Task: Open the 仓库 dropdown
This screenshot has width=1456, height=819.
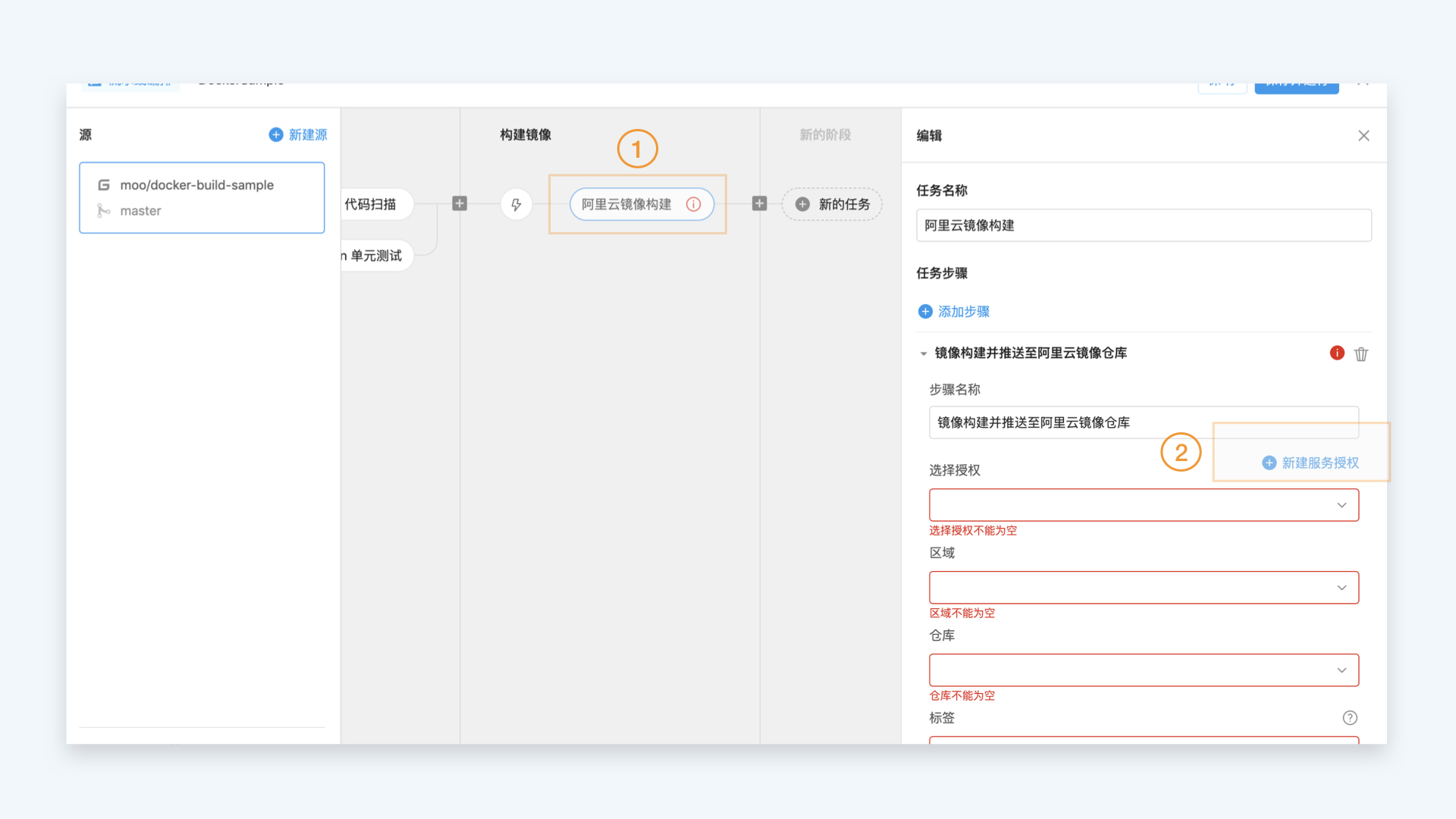Action: coord(1144,670)
